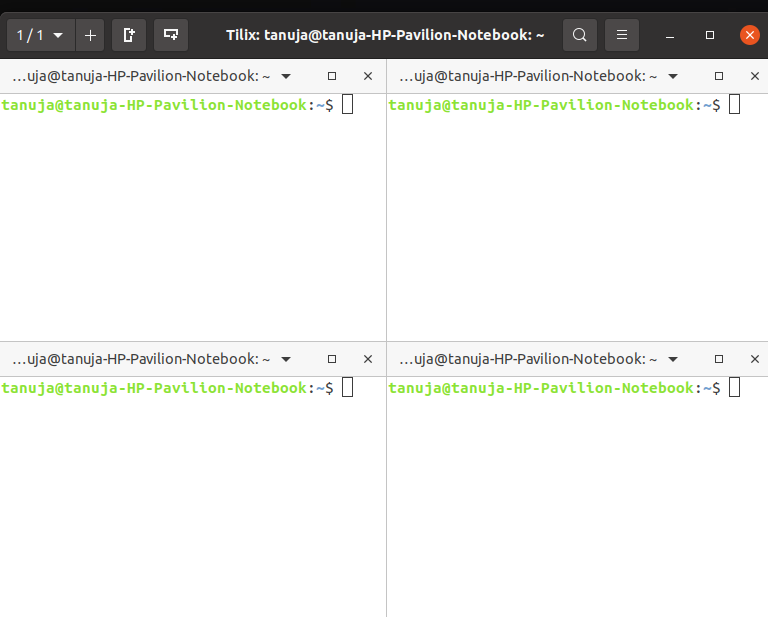Click the bottom-left terminal title label
The height and width of the screenshot is (617, 768).
click(141, 359)
